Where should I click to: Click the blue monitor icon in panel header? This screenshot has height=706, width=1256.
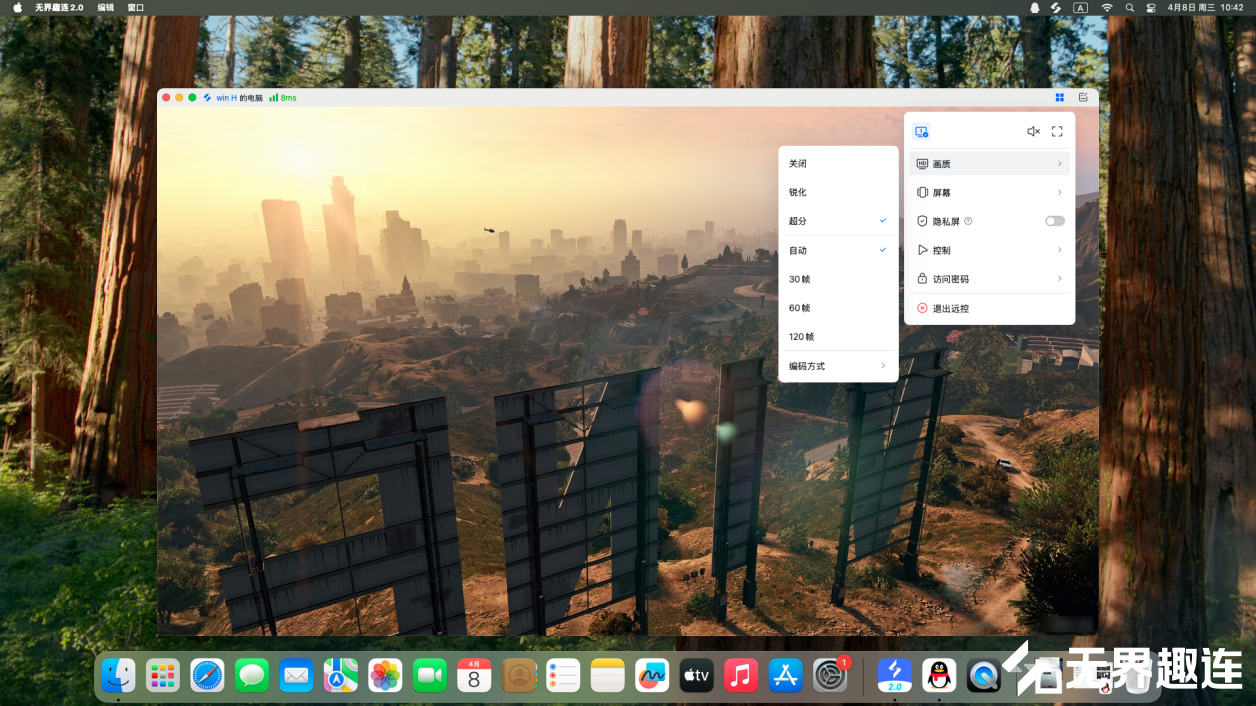coord(921,131)
